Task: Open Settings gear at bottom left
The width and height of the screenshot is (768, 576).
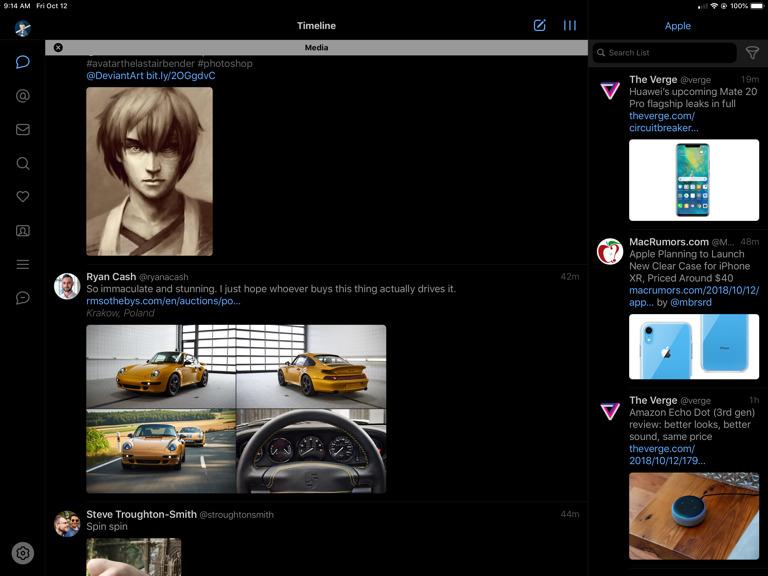Action: [22, 552]
